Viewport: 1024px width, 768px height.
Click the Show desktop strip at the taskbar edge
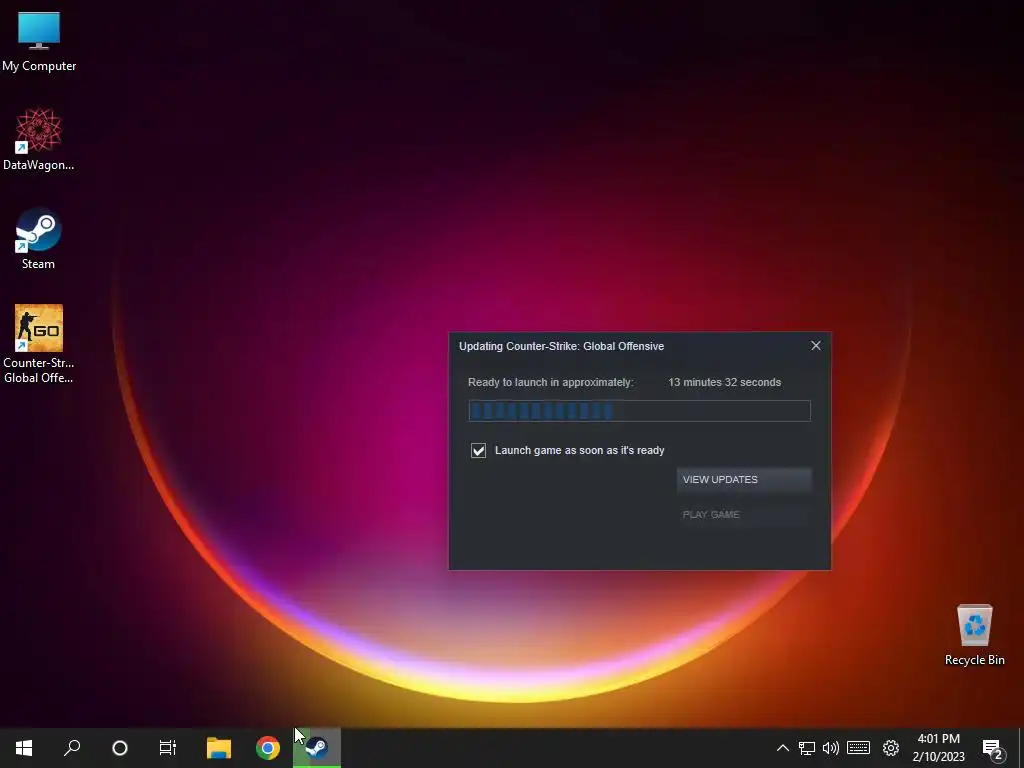(x=1021, y=748)
